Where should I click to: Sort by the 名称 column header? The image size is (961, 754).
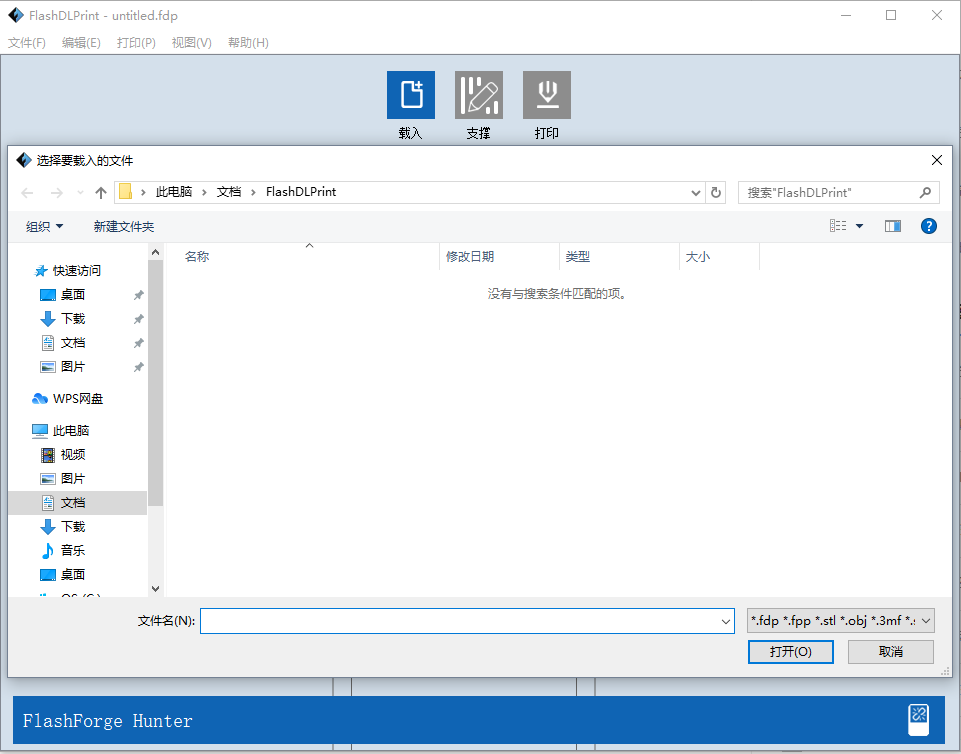(x=197, y=257)
